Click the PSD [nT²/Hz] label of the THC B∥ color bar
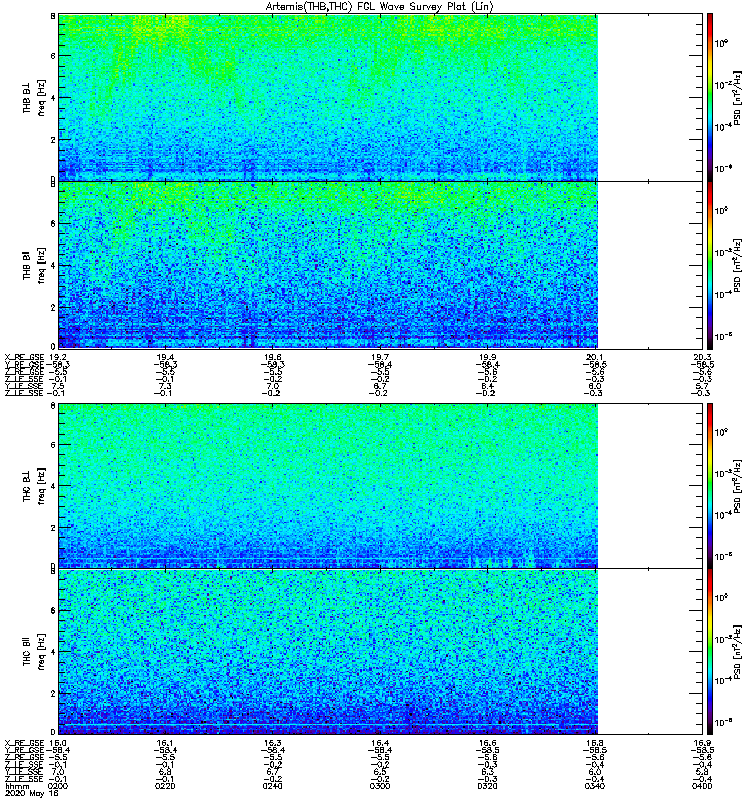This screenshot has height=800, width=750. [x=737, y=652]
